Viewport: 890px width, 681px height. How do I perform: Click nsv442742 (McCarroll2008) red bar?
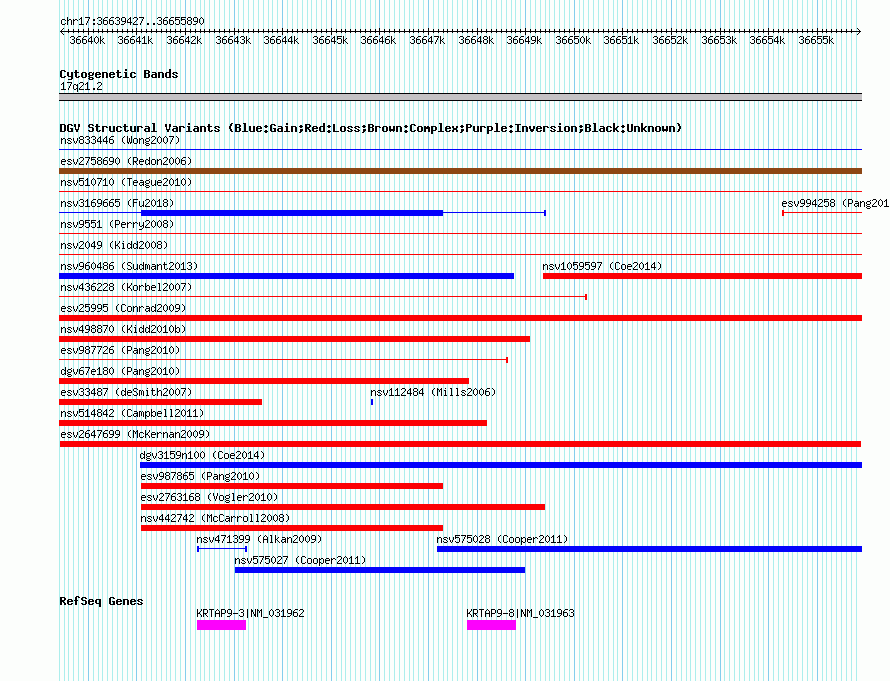pos(292,528)
